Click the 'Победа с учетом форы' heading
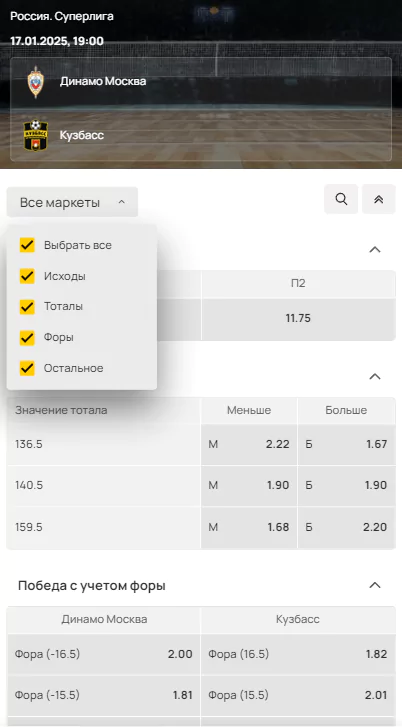Screen dimensions: 402x727 tap(92, 586)
